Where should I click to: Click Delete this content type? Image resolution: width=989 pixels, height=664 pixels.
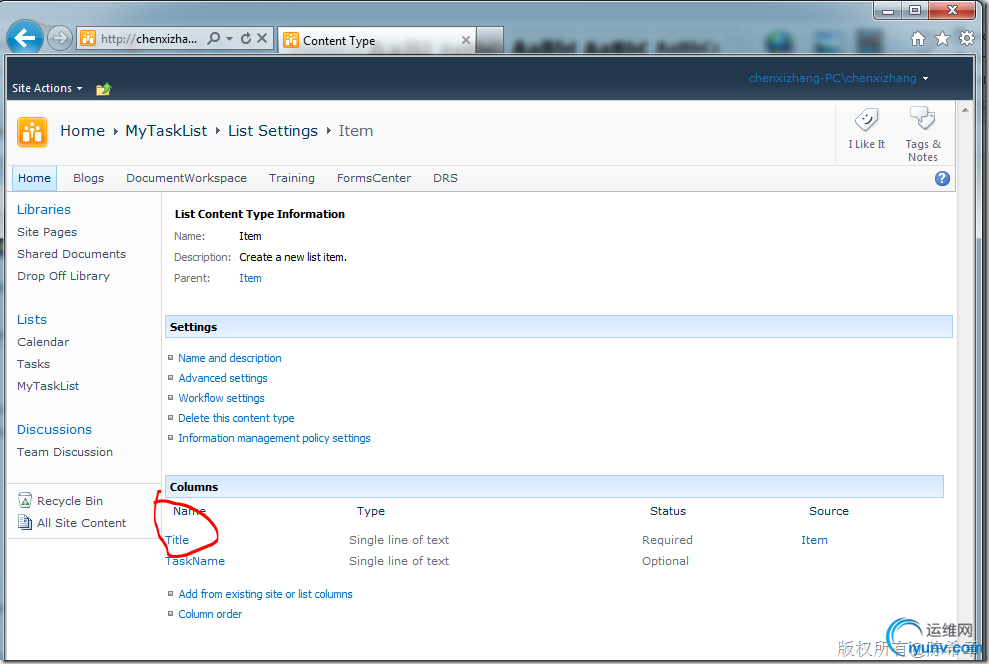tap(236, 418)
